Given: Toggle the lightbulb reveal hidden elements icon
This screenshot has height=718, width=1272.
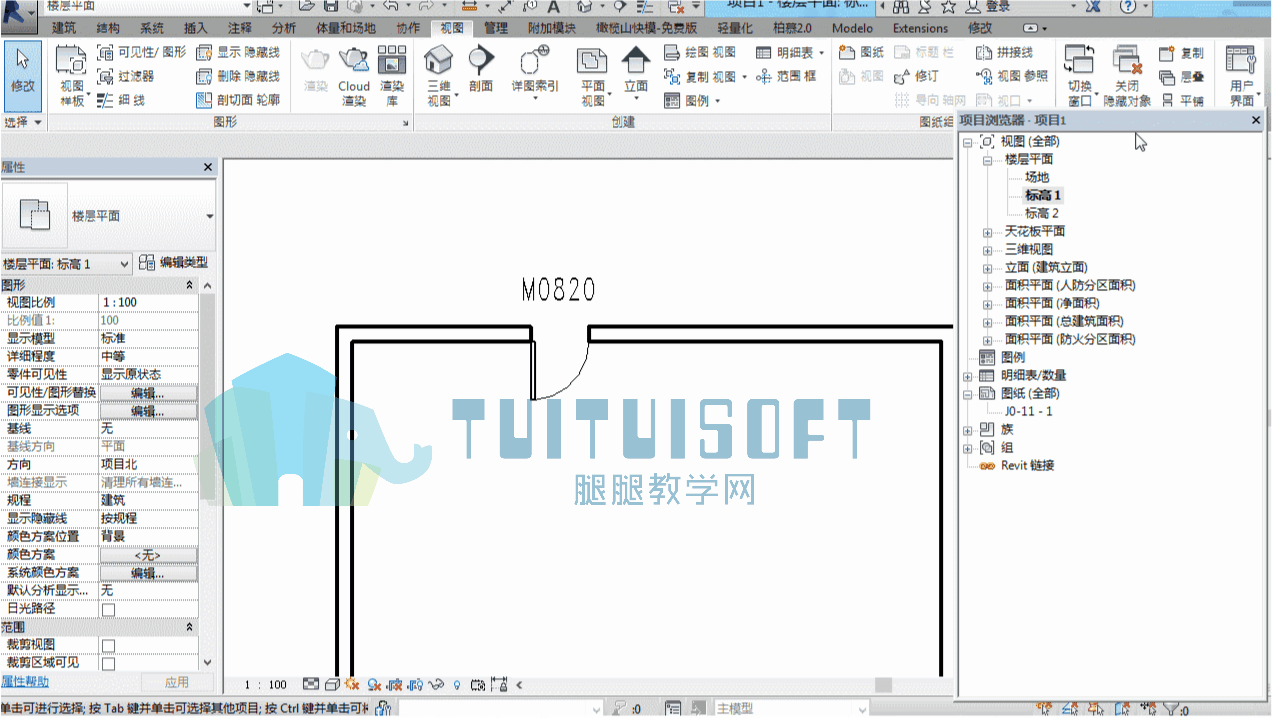Looking at the screenshot, I should tap(458, 685).
